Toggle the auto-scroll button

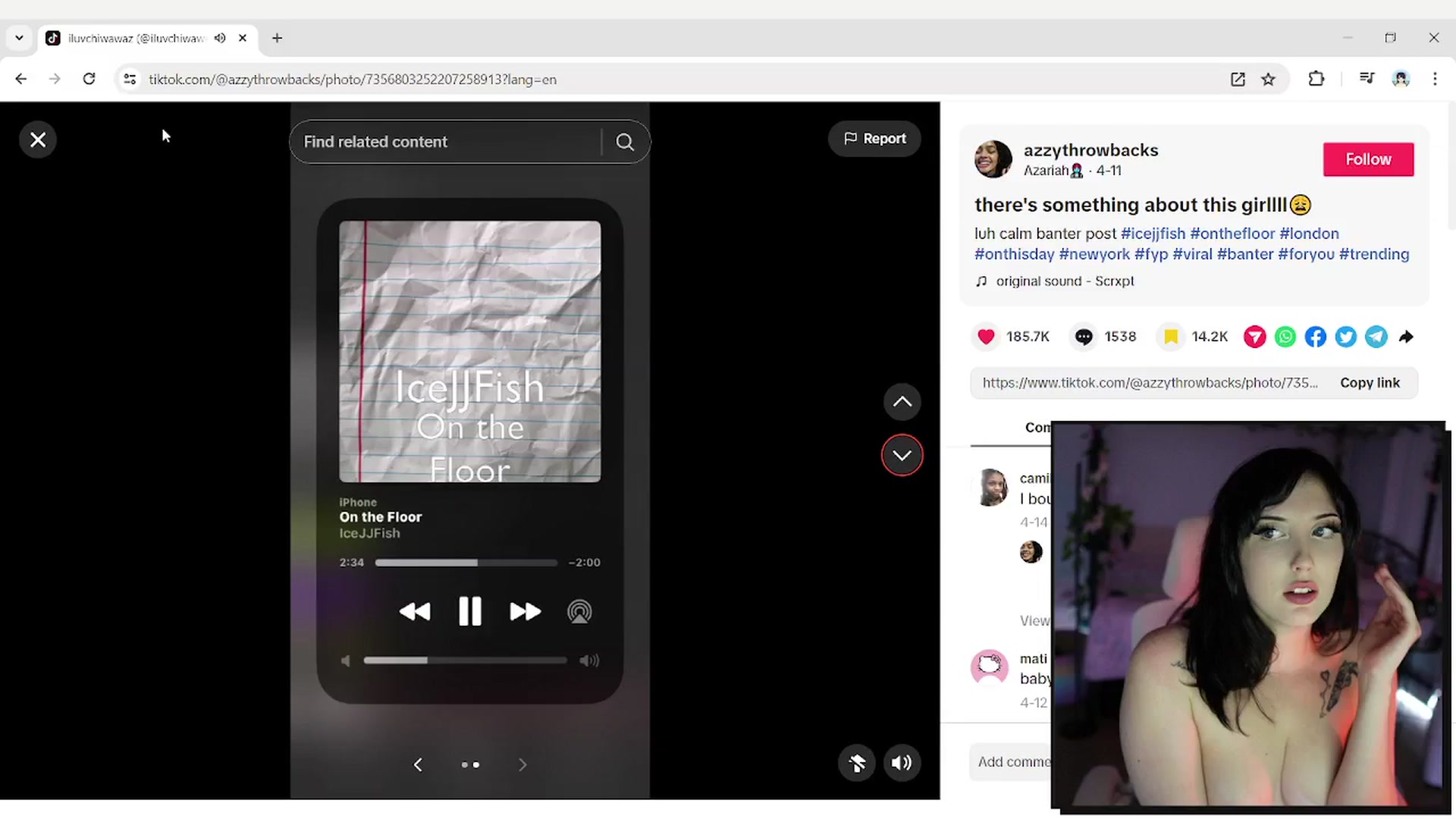click(x=857, y=763)
